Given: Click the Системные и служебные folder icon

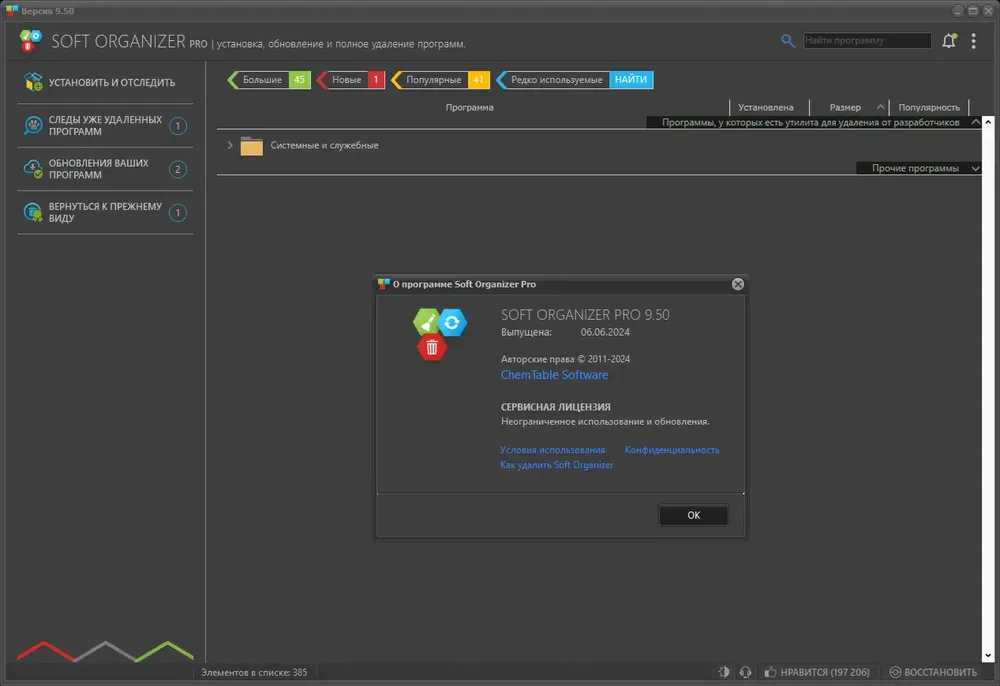Looking at the screenshot, I should tap(251, 146).
